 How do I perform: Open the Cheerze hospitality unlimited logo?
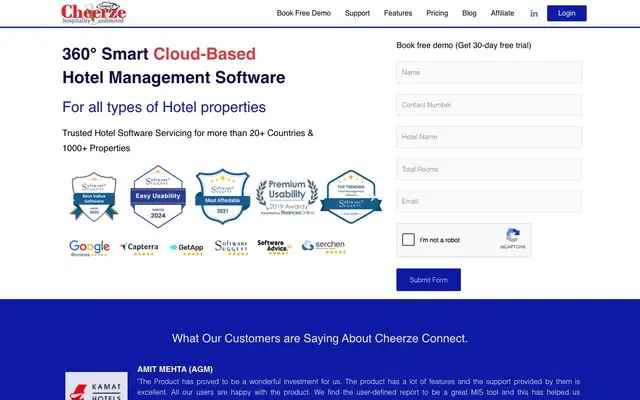93,13
